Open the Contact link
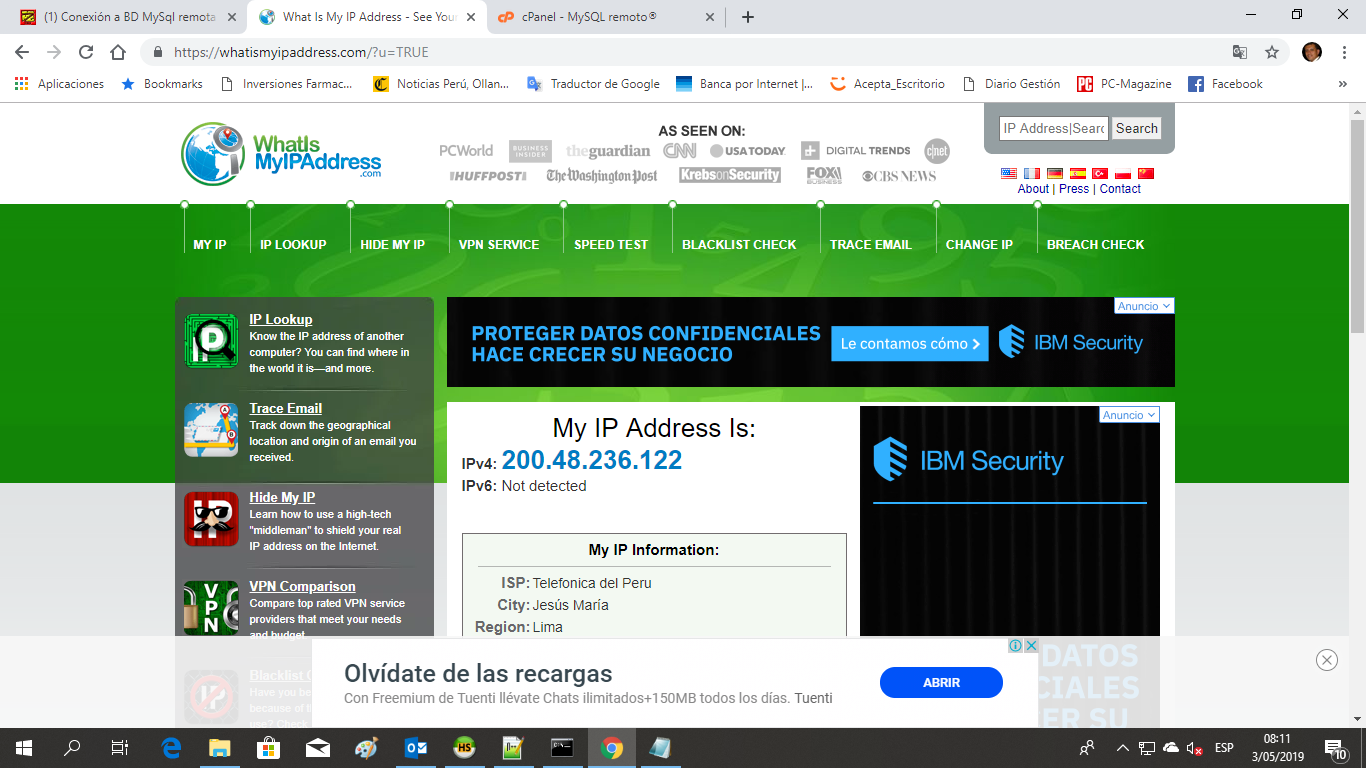1366x768 pixels. 1120,189
